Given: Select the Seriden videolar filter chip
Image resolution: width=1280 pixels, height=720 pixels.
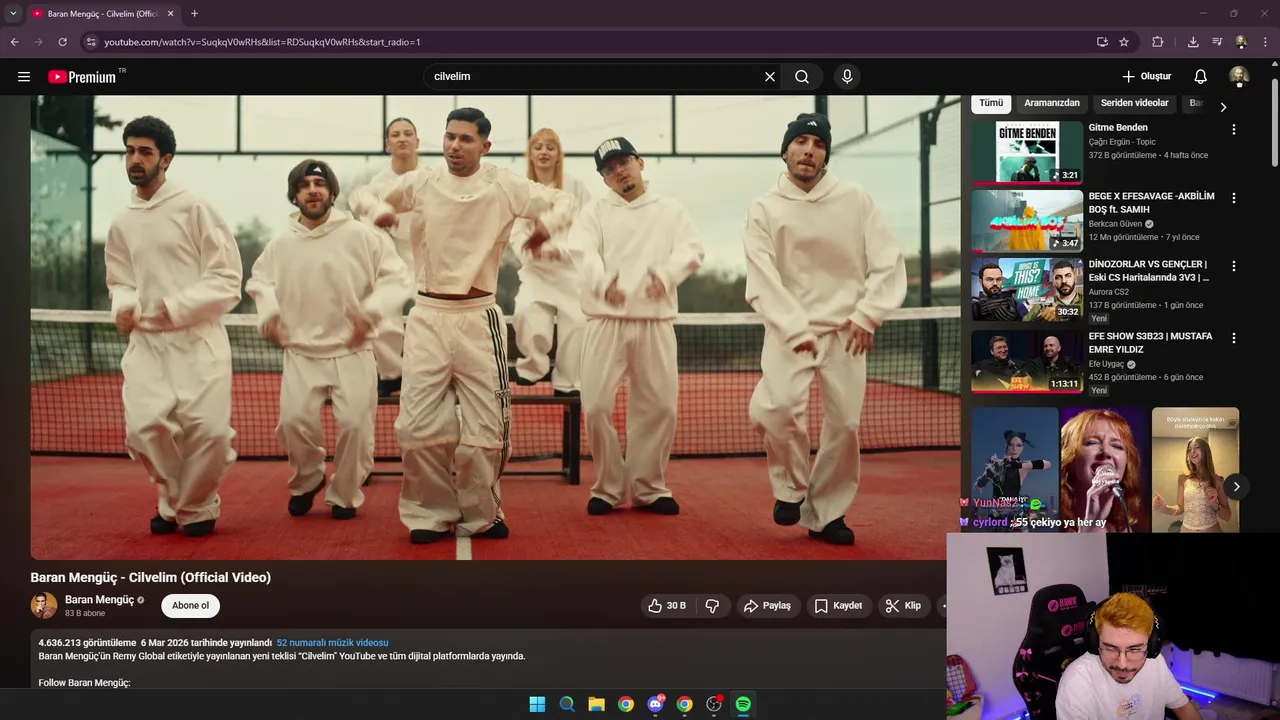Looking at the screenshot, I should click(1135, 103).
